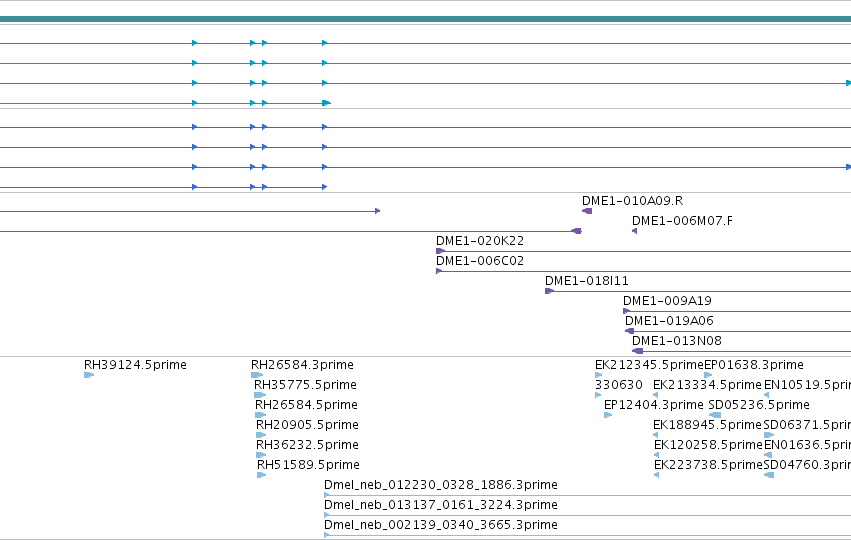Pick the EK188945.5prime EST label
This screenshot has height=540, width=851.
tap(707, 425)
